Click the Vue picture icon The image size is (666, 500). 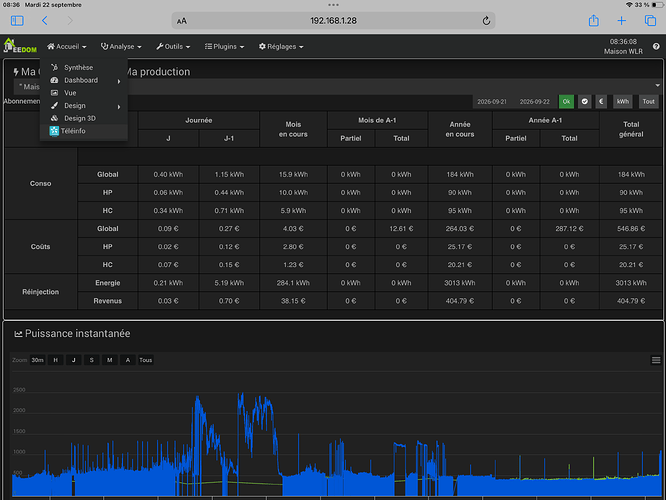tap(54, 93)
